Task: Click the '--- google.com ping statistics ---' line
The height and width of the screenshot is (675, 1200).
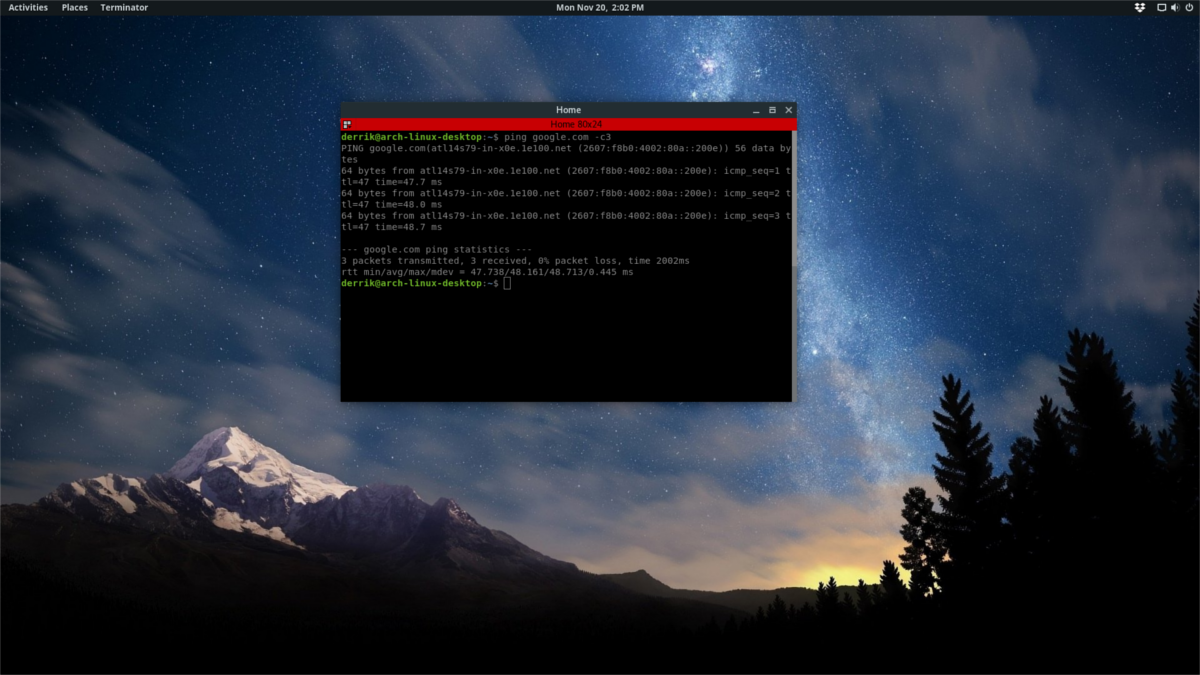Action: 437,249
